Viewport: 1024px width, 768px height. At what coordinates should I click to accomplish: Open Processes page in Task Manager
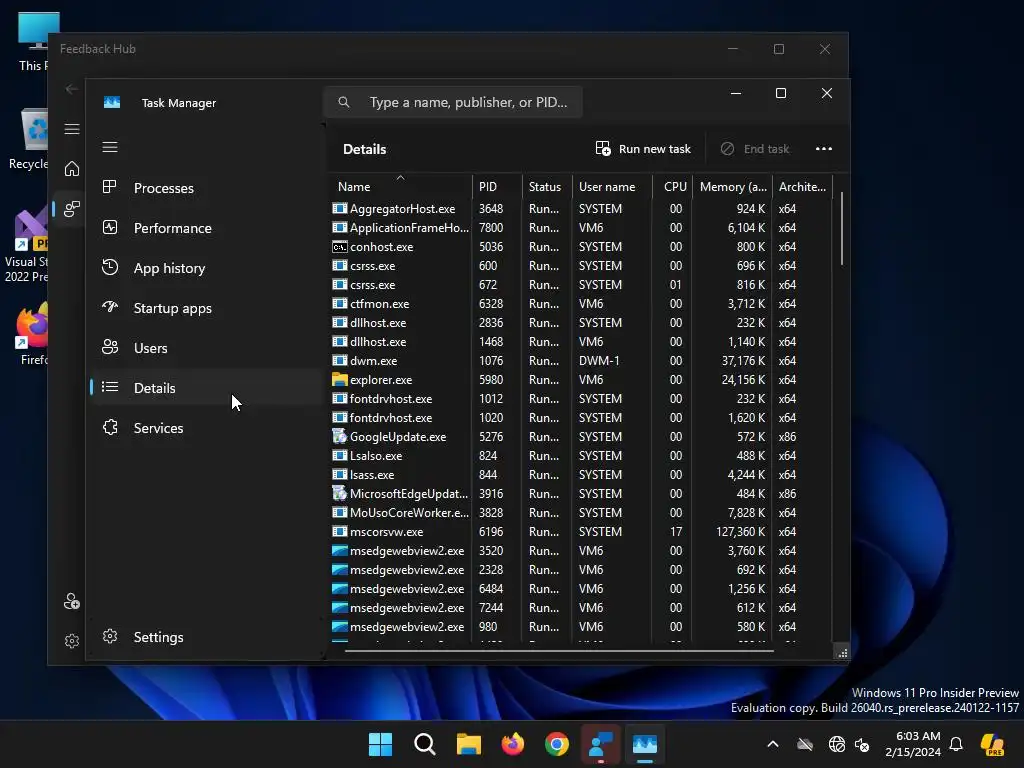206,188
